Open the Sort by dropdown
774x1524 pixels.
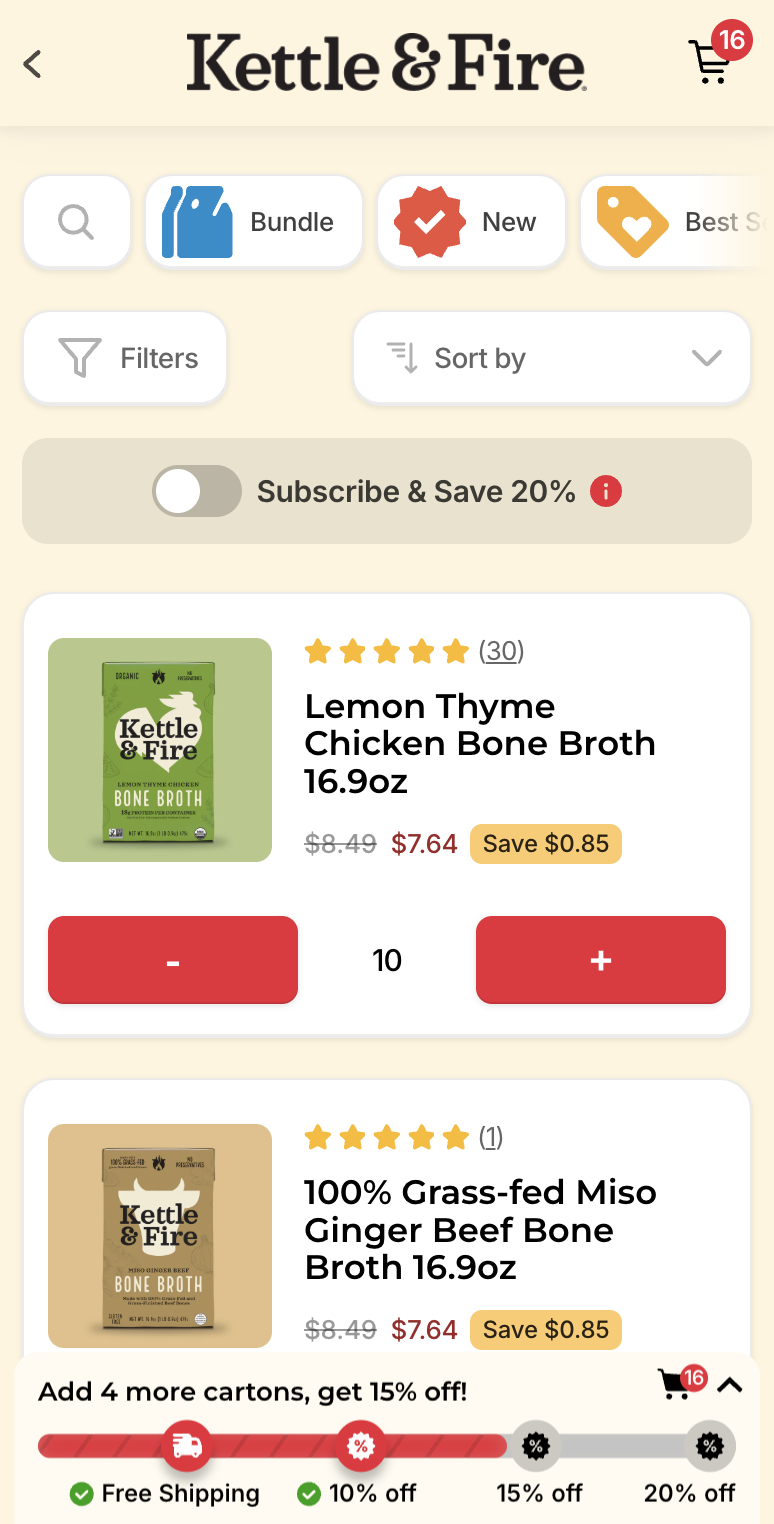[x=552, y=358]
